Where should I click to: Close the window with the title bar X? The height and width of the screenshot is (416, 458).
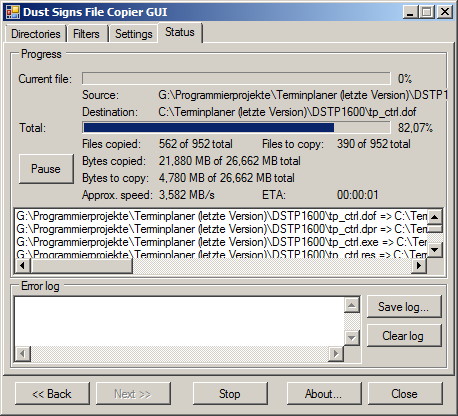click(445, 12)
